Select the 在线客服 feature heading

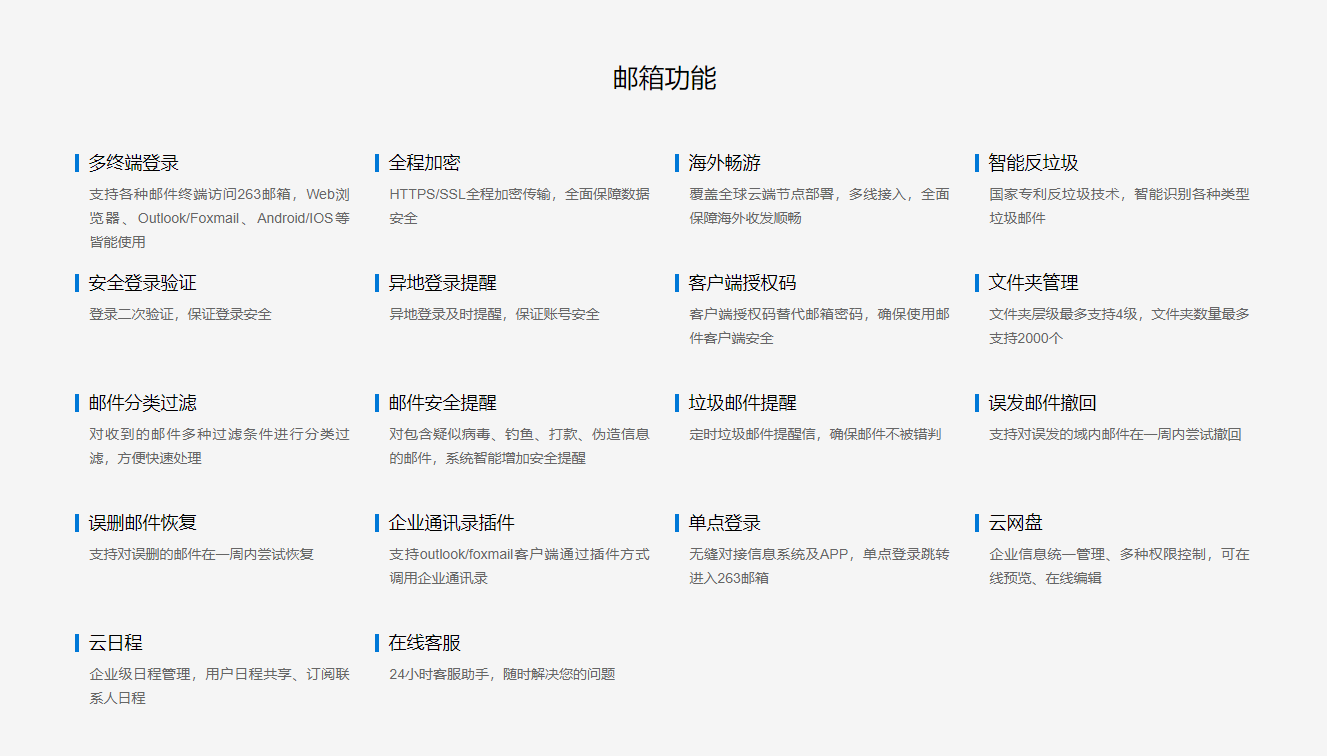424,643
